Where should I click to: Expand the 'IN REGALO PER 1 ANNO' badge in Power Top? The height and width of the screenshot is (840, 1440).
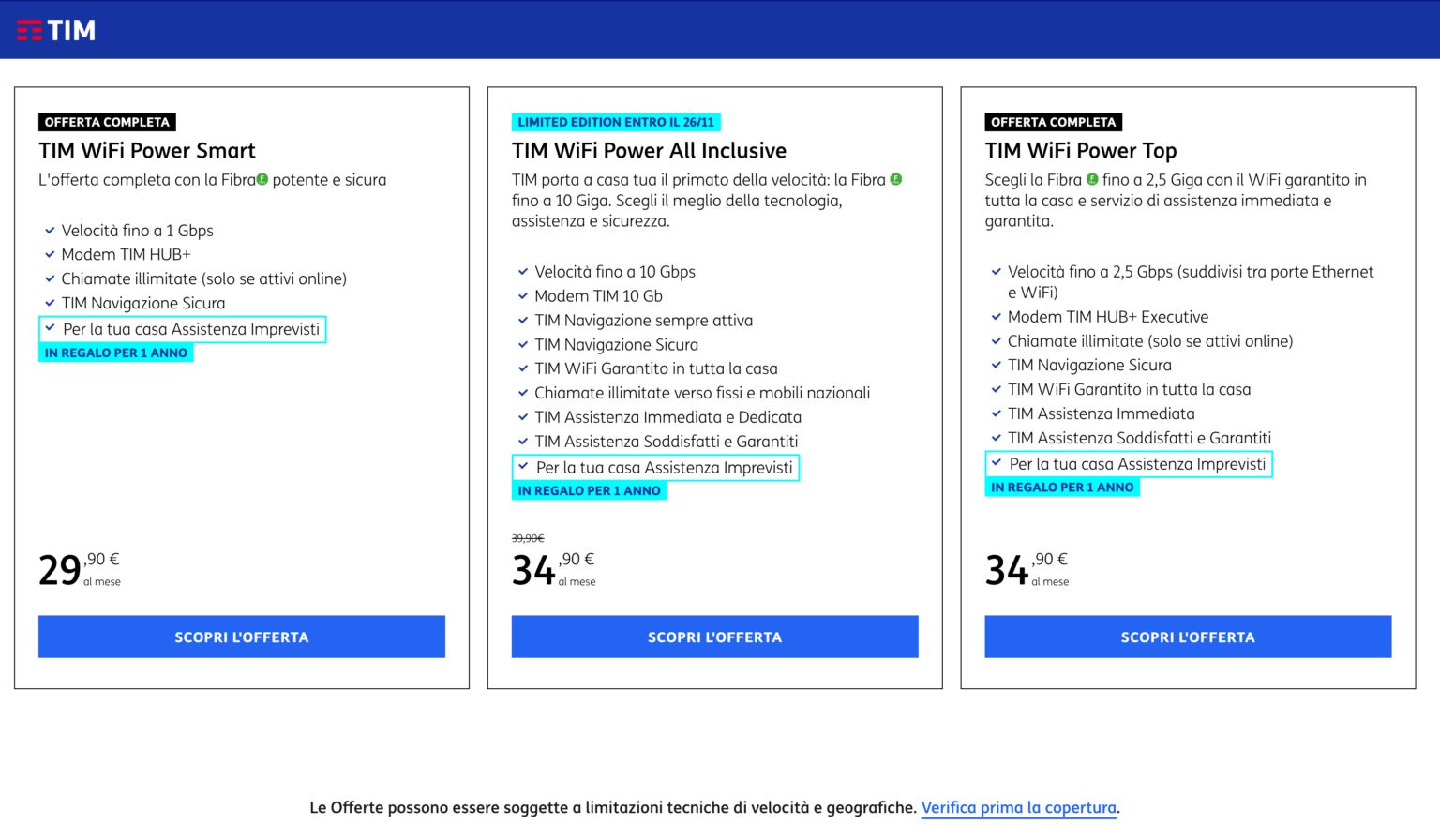[1062, 486]
